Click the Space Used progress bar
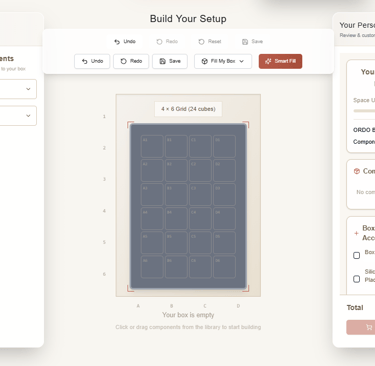The height and width of the screenshot is (366, 375). coord(364,111)
